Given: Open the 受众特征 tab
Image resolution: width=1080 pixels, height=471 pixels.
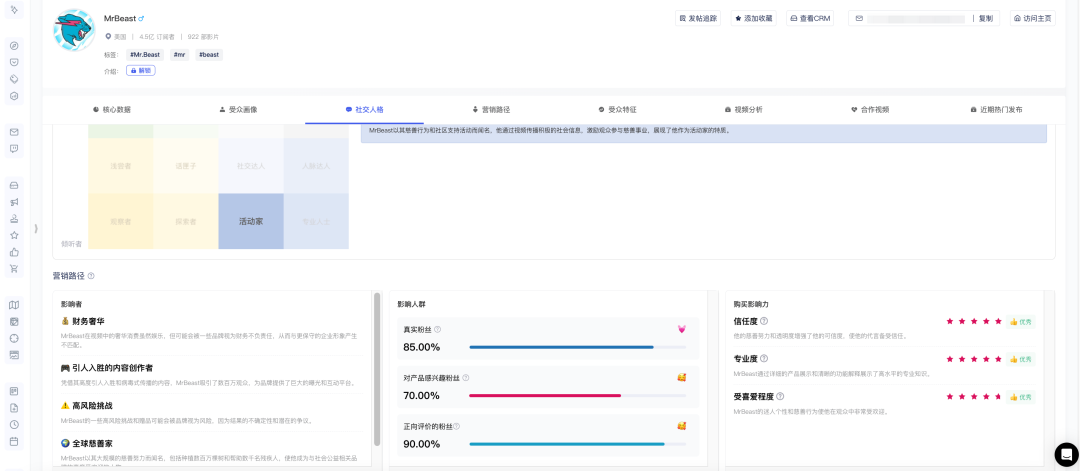Looking at the screenshot, I should pyautogui.click(x=617, y=109).
